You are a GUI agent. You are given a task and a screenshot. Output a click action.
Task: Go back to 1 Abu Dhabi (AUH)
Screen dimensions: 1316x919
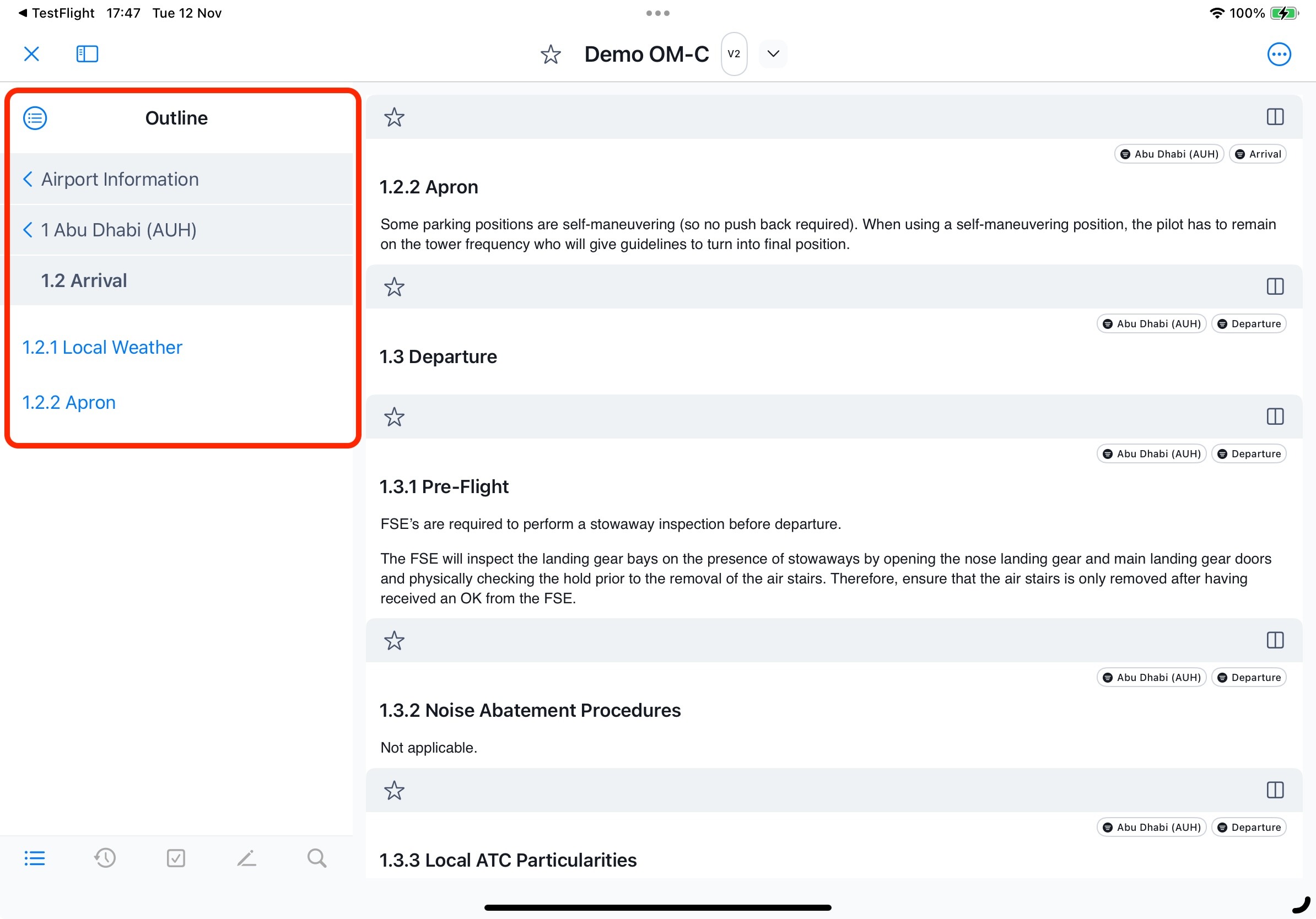pos(110,230)
